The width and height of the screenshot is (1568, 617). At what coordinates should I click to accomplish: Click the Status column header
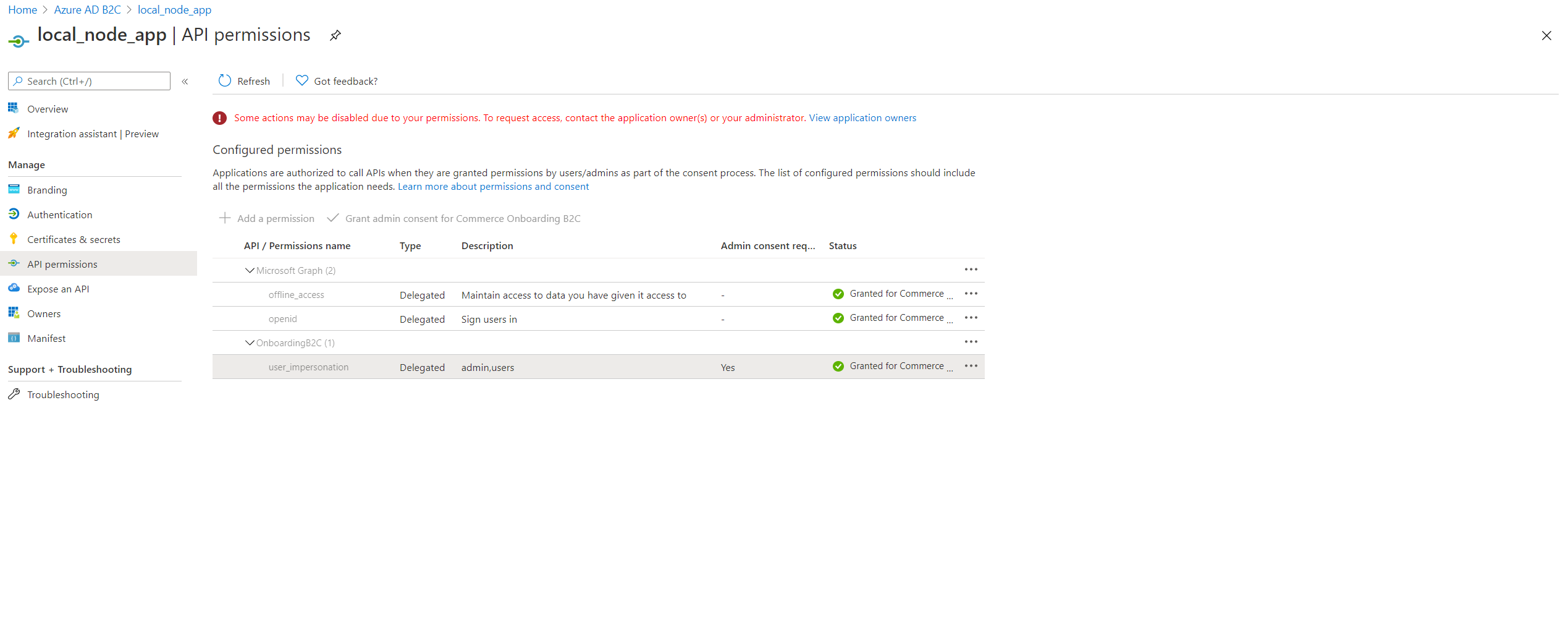(x=843, y=245)
